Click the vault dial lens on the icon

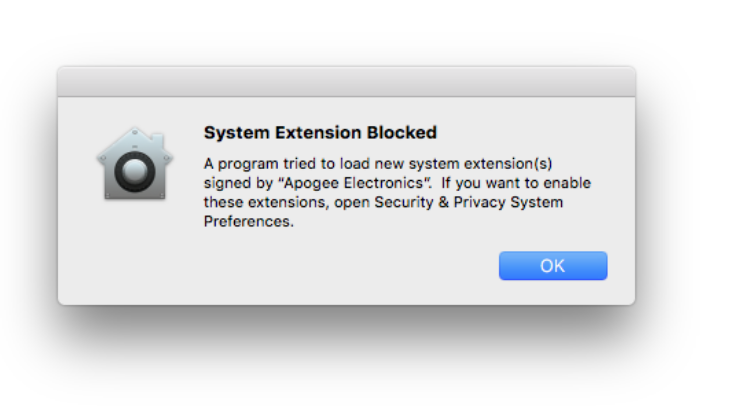[135, 171]
